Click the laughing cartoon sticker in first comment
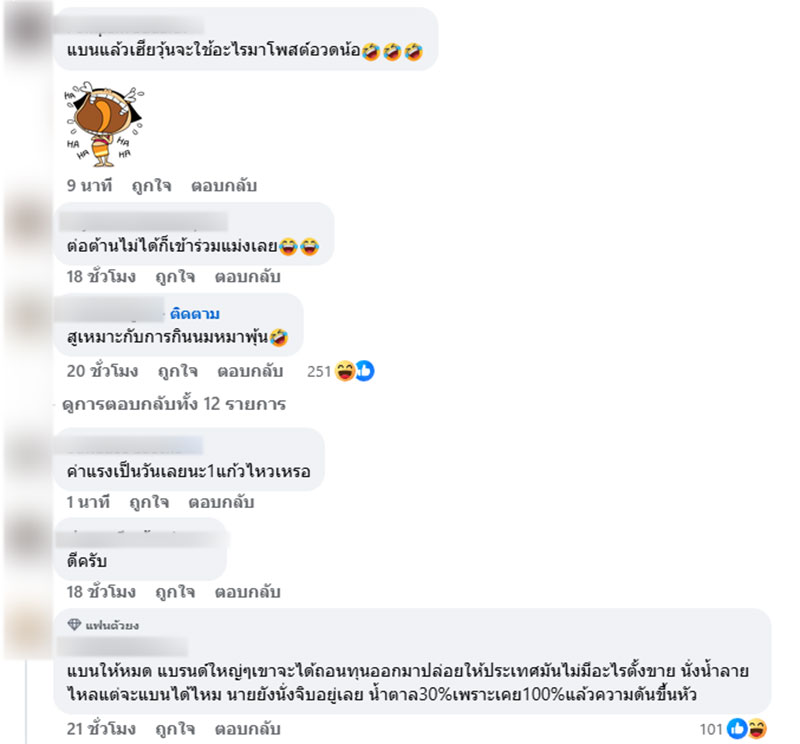 pos(104,124)
